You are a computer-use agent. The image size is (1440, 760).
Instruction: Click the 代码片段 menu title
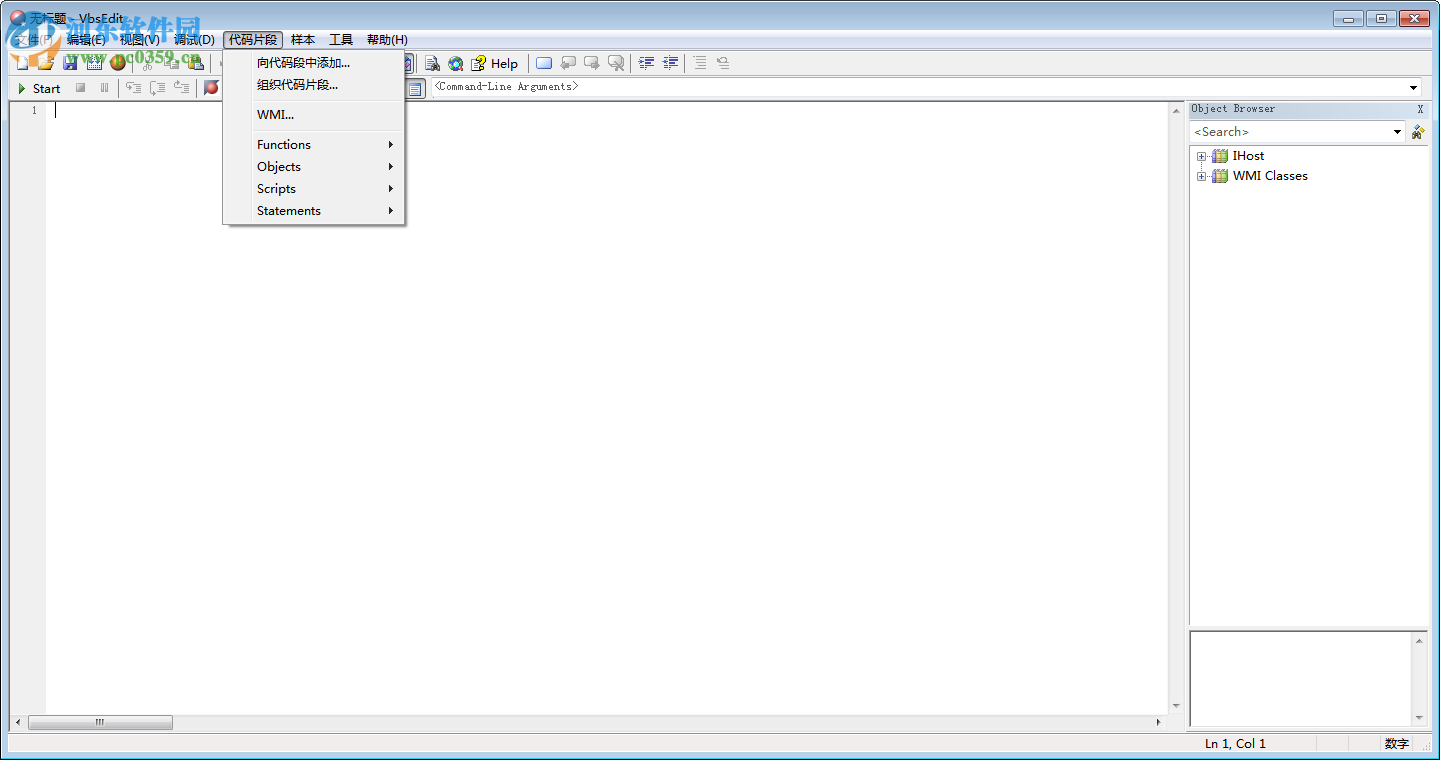tap(253, 40)
